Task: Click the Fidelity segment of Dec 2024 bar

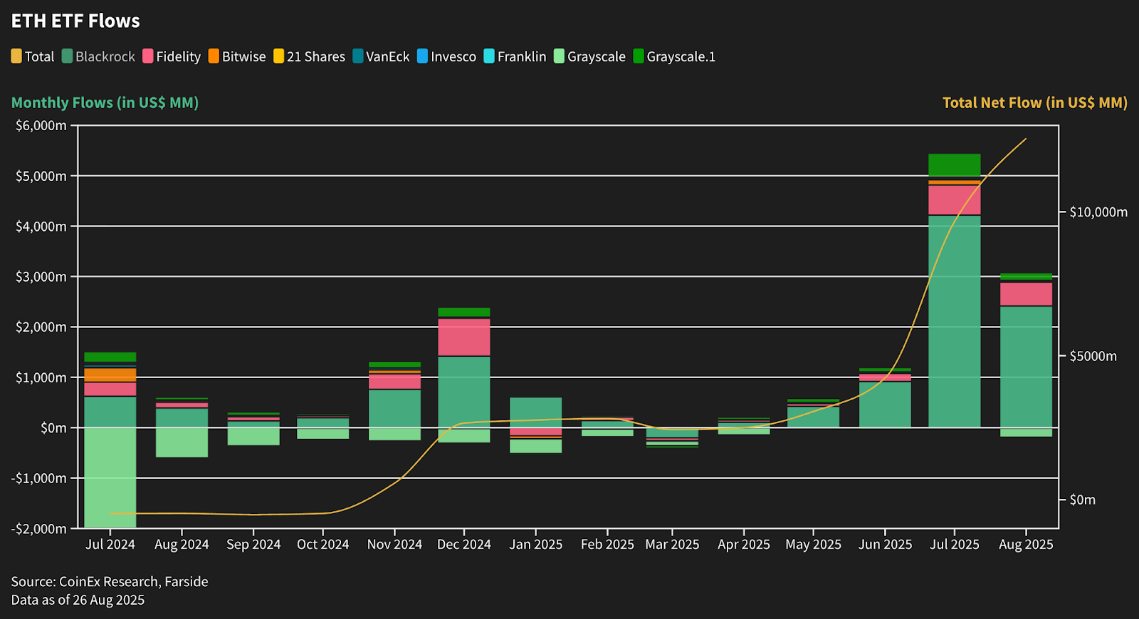Action: (x=464, y=337)
